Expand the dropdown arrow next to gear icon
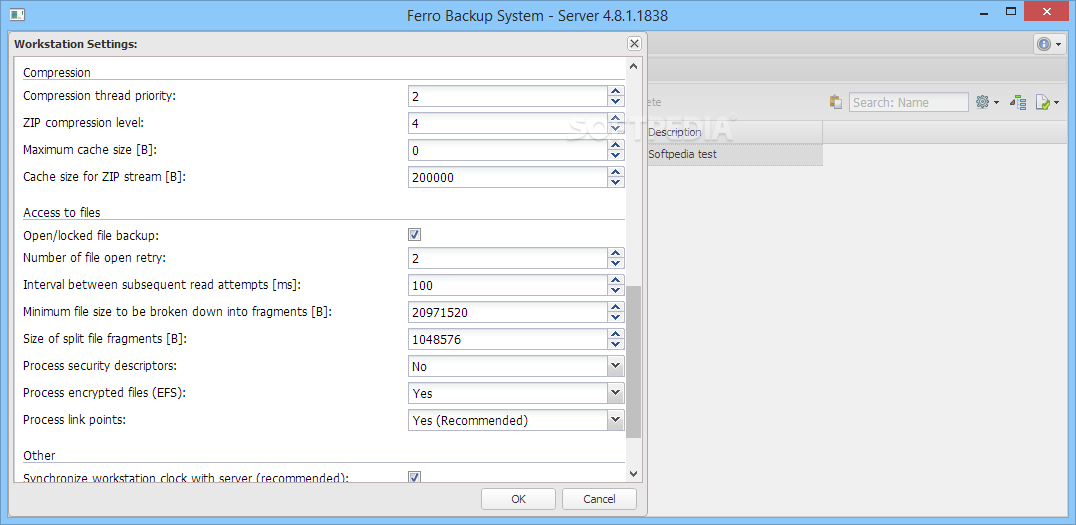 click(996, 103)
